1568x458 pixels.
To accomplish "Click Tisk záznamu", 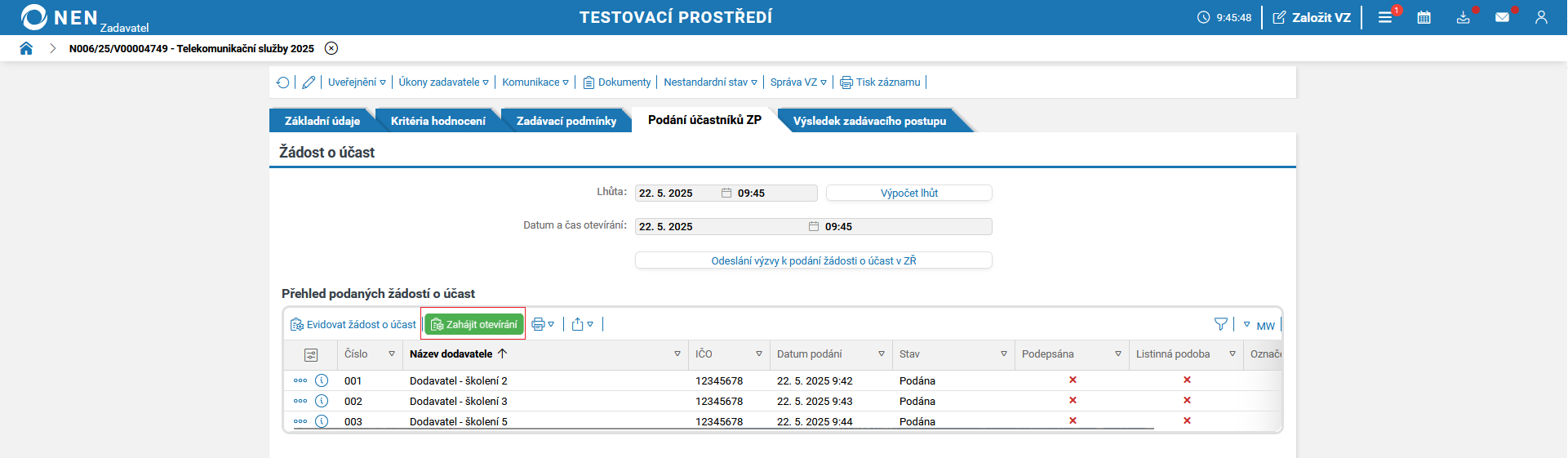I will coord(880,82).
